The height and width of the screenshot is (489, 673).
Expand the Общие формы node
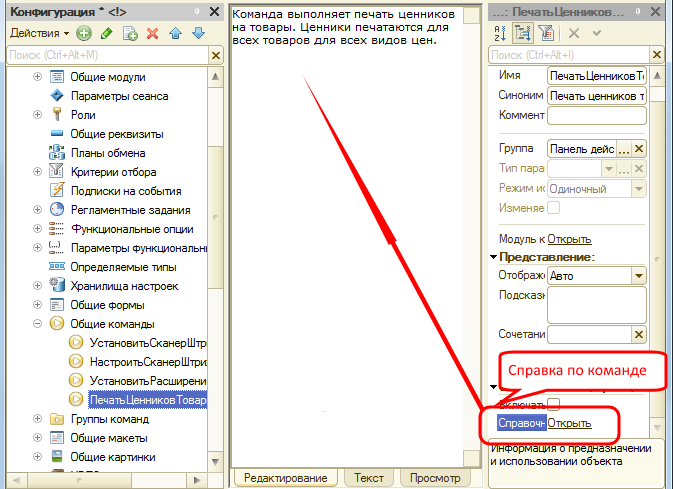coord(37,304)
